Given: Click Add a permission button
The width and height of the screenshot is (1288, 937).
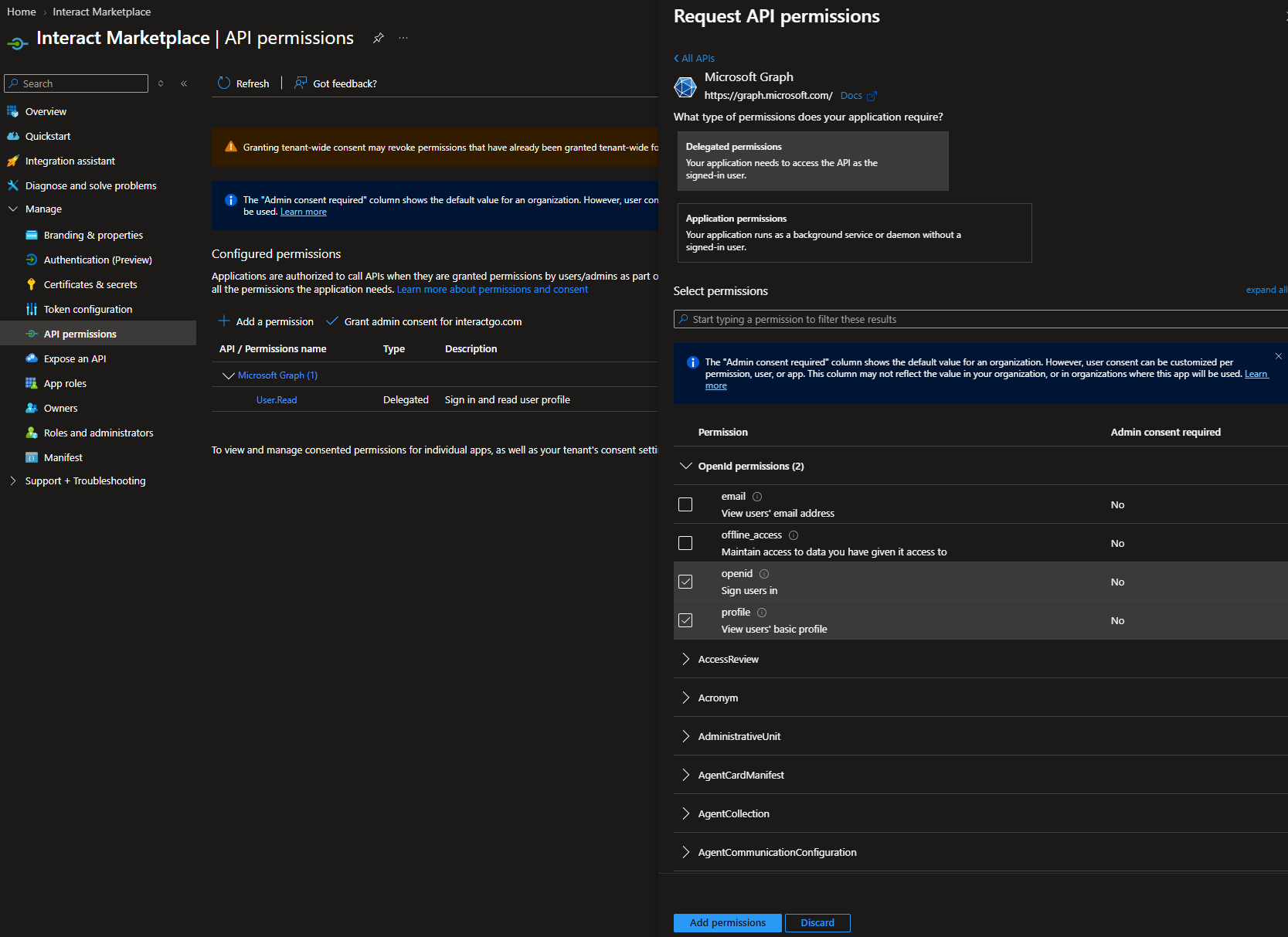Looking at the screenshot, I should [x=266, y=321].
